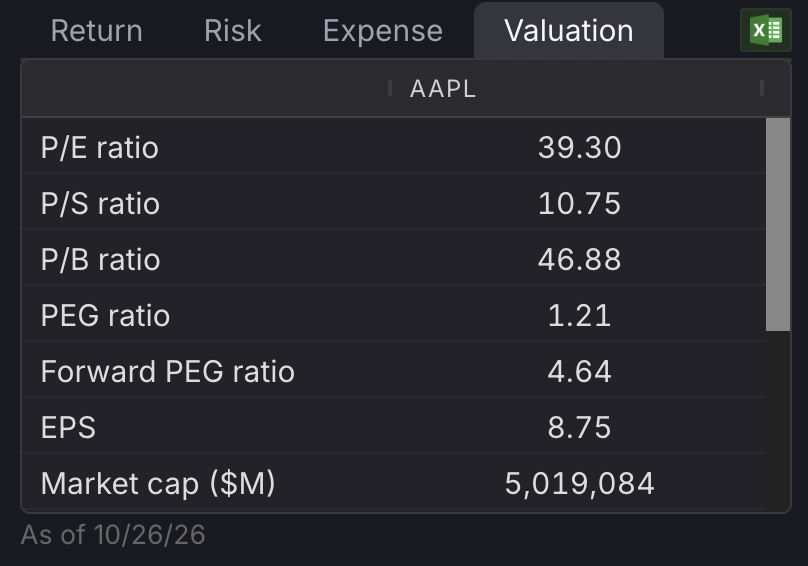Select the Forward PEG ratio label
This screenshot has width=808, height=566.
167,372
